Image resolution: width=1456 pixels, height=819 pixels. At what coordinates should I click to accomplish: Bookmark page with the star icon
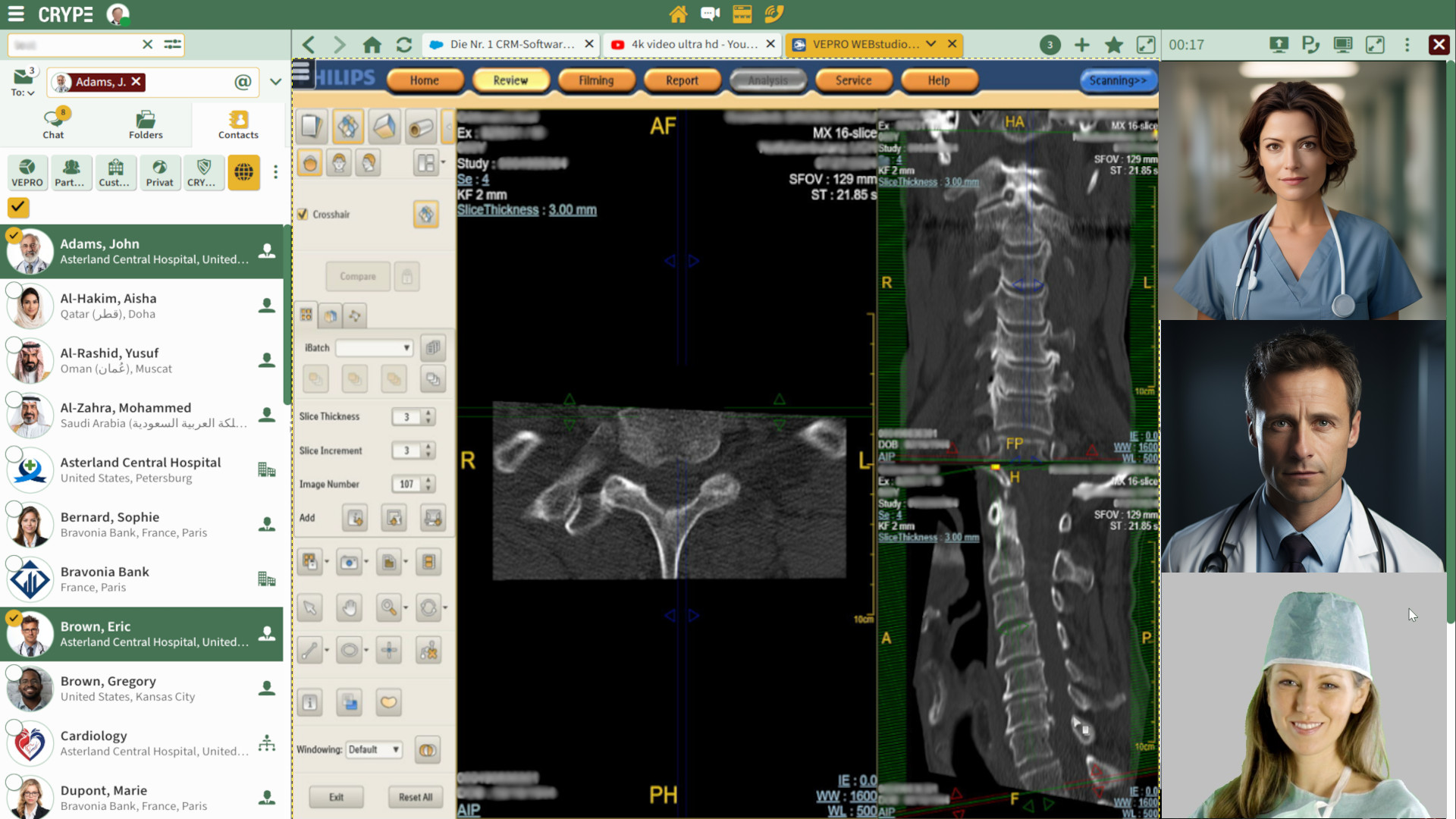pos(1113,45)
